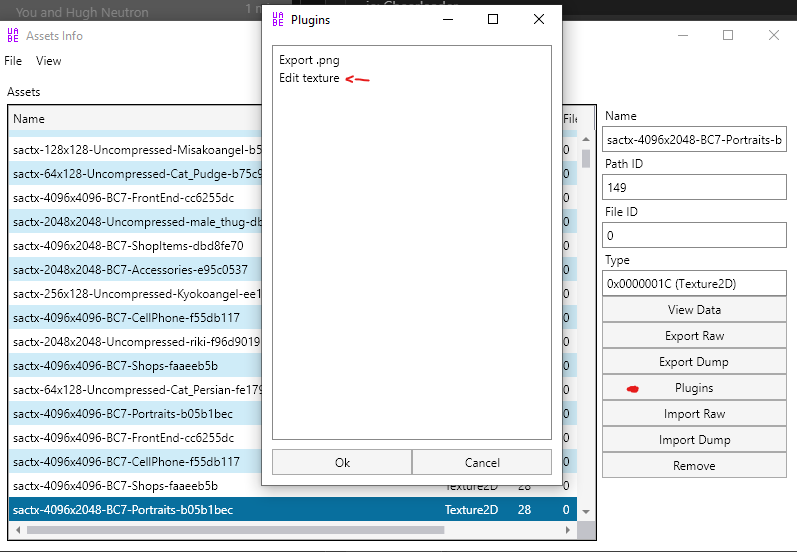Focus the Path ID input field

click(x=694, y=188)
